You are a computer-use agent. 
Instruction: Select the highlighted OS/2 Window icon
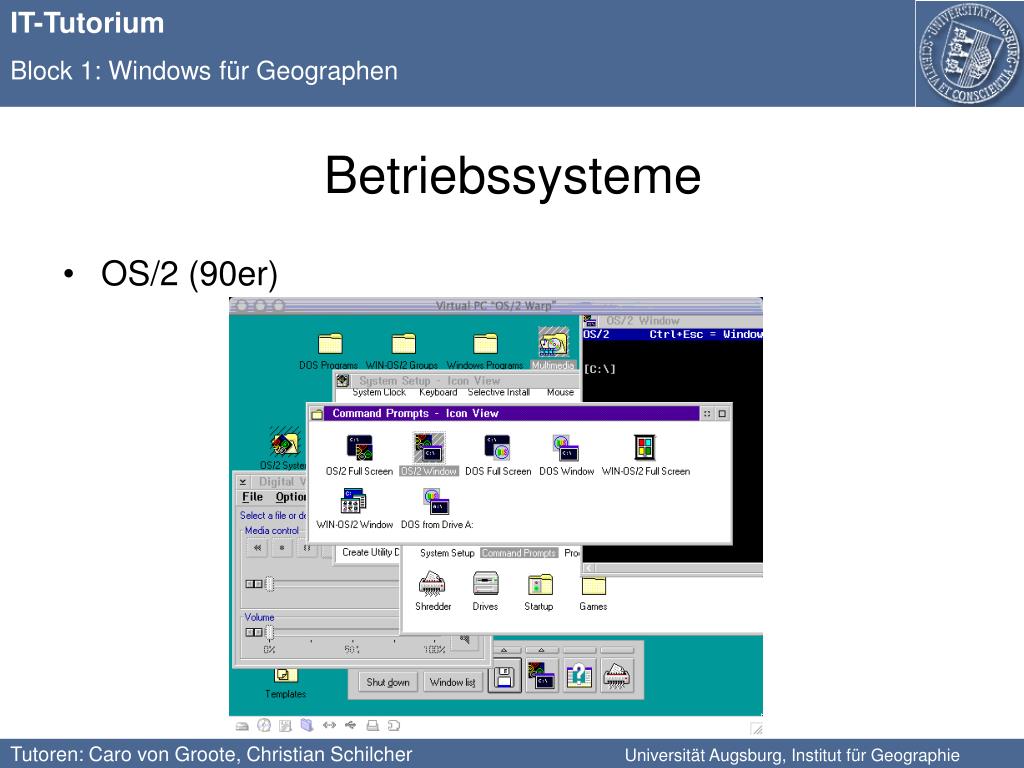pyautogui.click(x=429, y=447)
